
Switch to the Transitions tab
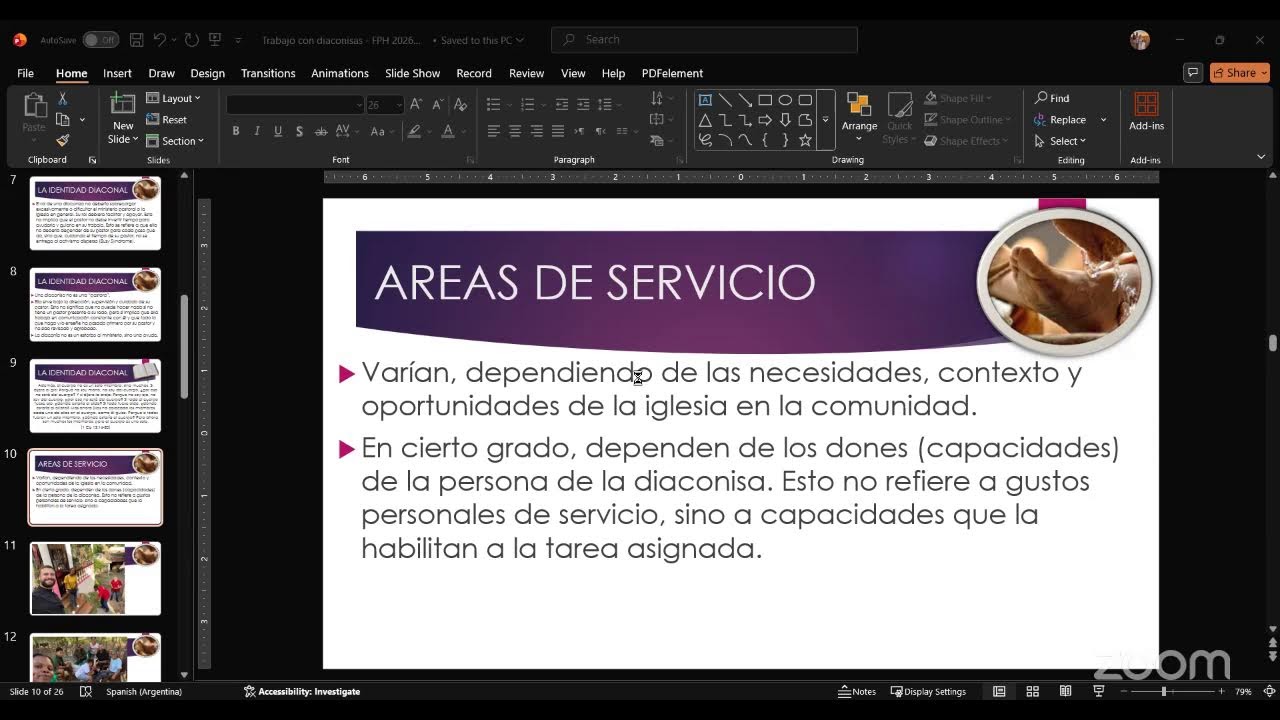point(268,73)
